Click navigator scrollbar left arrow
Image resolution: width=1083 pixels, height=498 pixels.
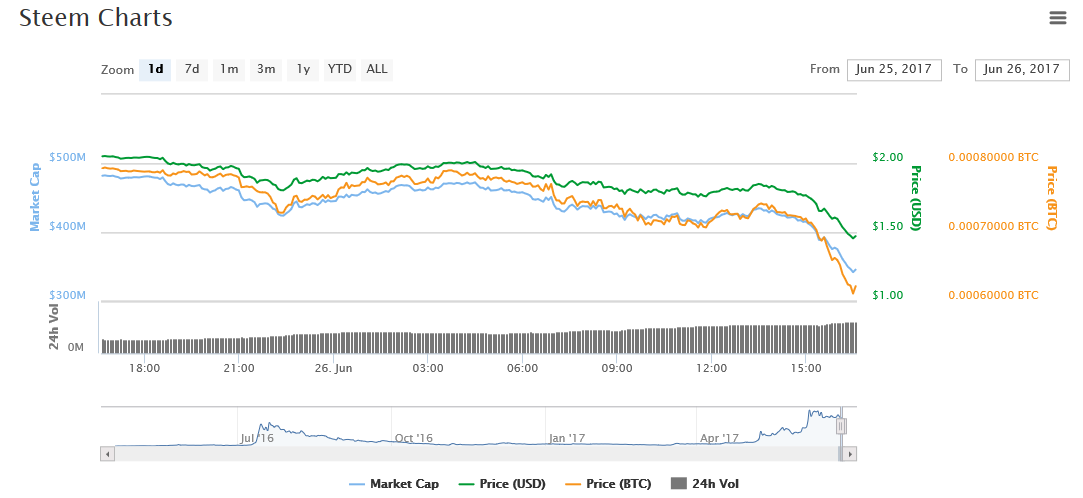click(x=107, y=454)
